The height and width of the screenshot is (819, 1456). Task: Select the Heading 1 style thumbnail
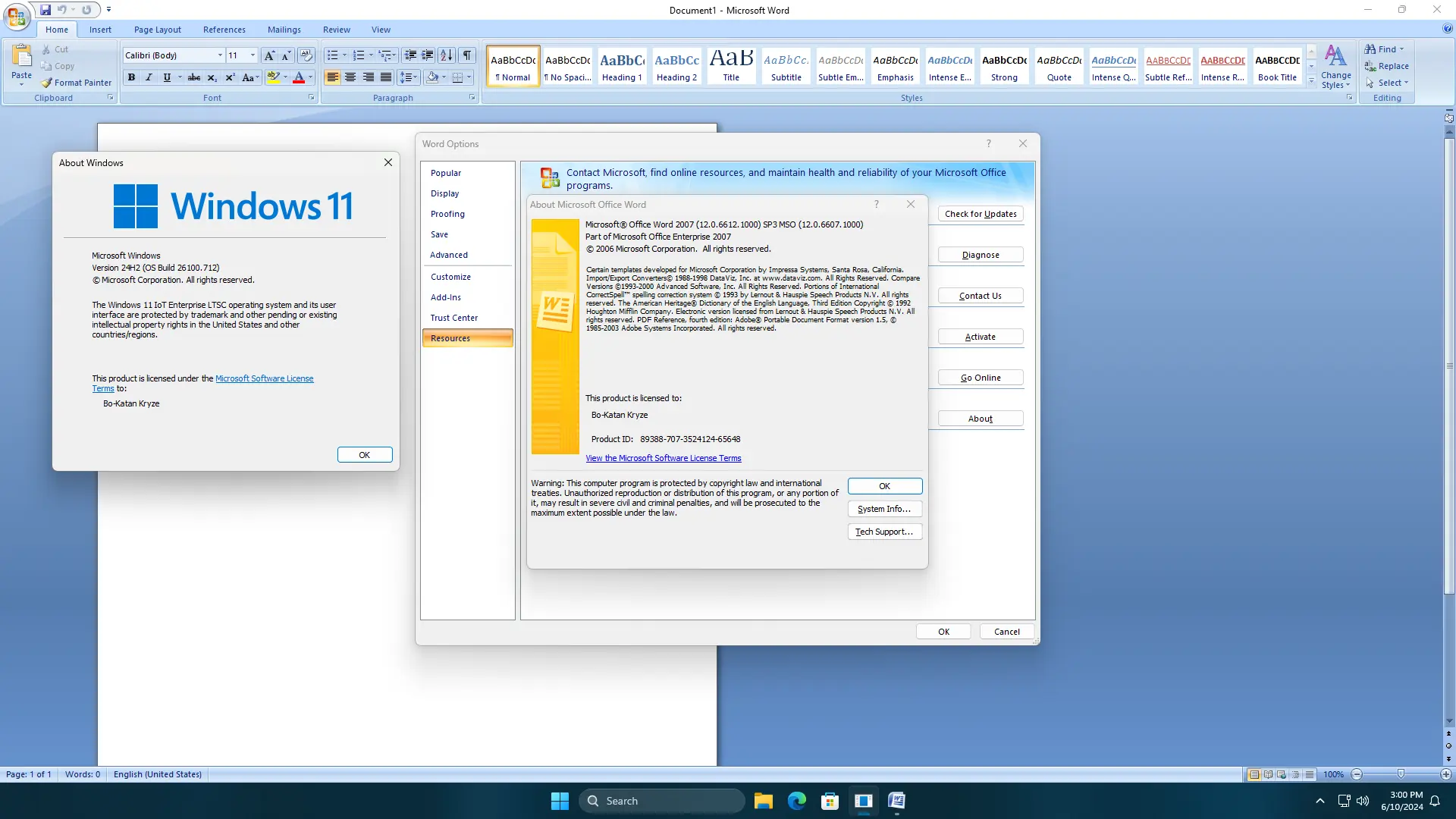(622, 65)
